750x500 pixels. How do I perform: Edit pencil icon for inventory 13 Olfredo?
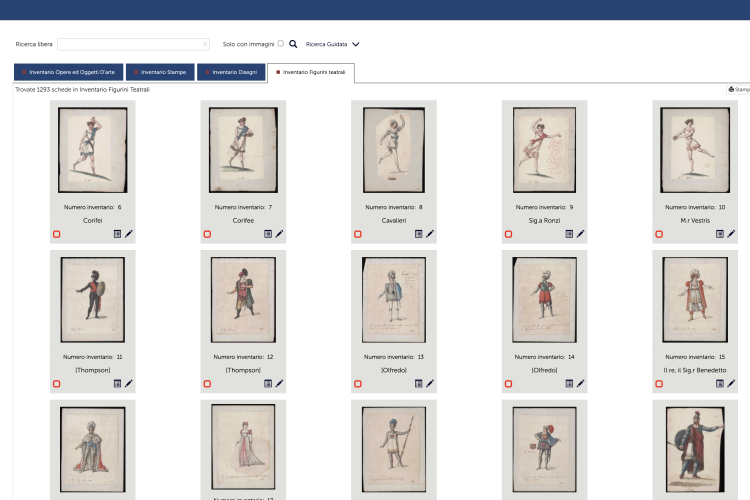click(x=430, y=384)
